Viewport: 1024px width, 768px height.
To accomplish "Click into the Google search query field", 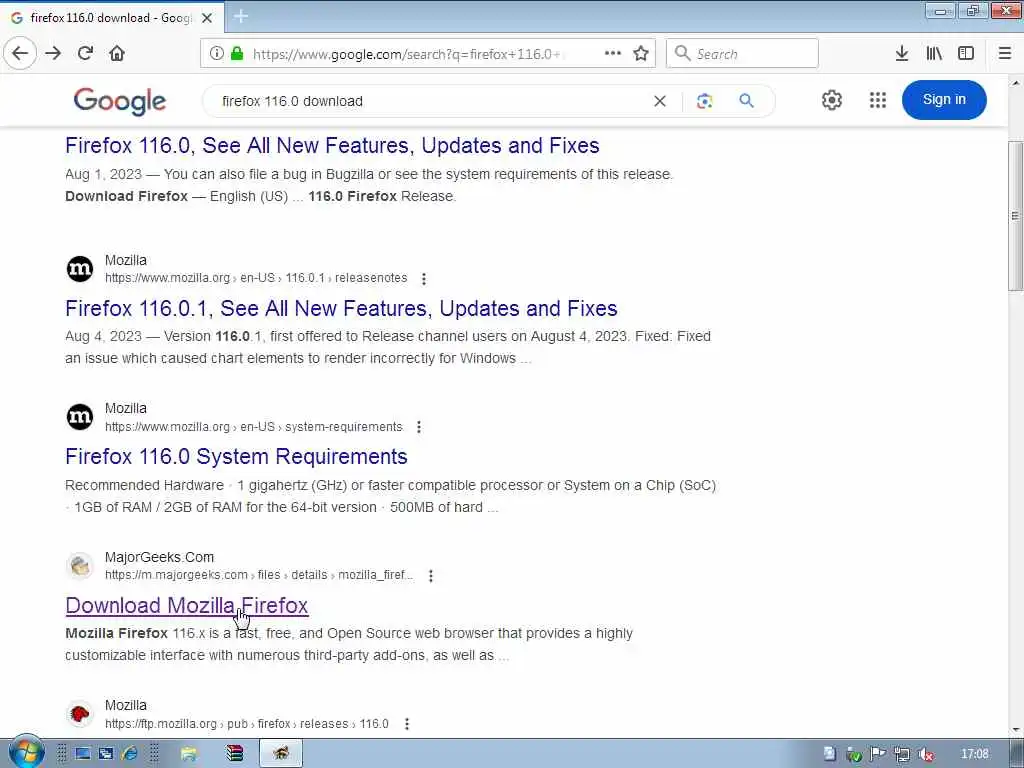I will tap(431, 101).
